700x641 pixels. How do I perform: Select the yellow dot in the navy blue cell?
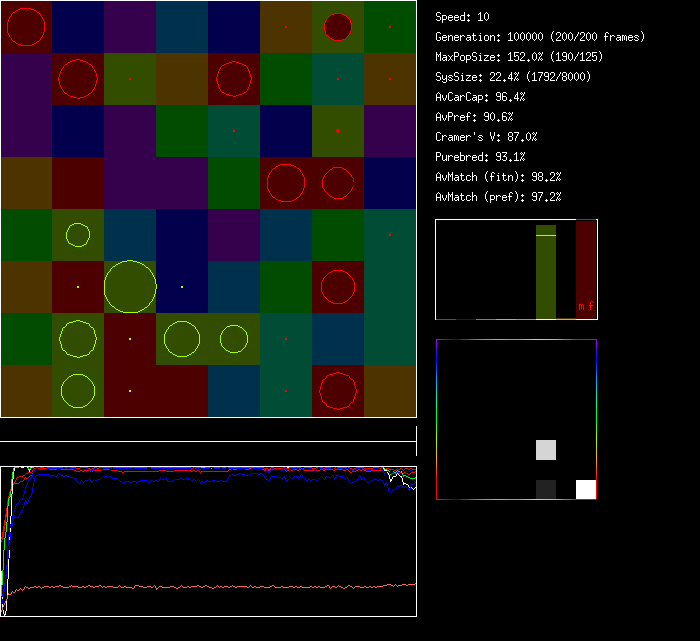(x=182, y=287)
